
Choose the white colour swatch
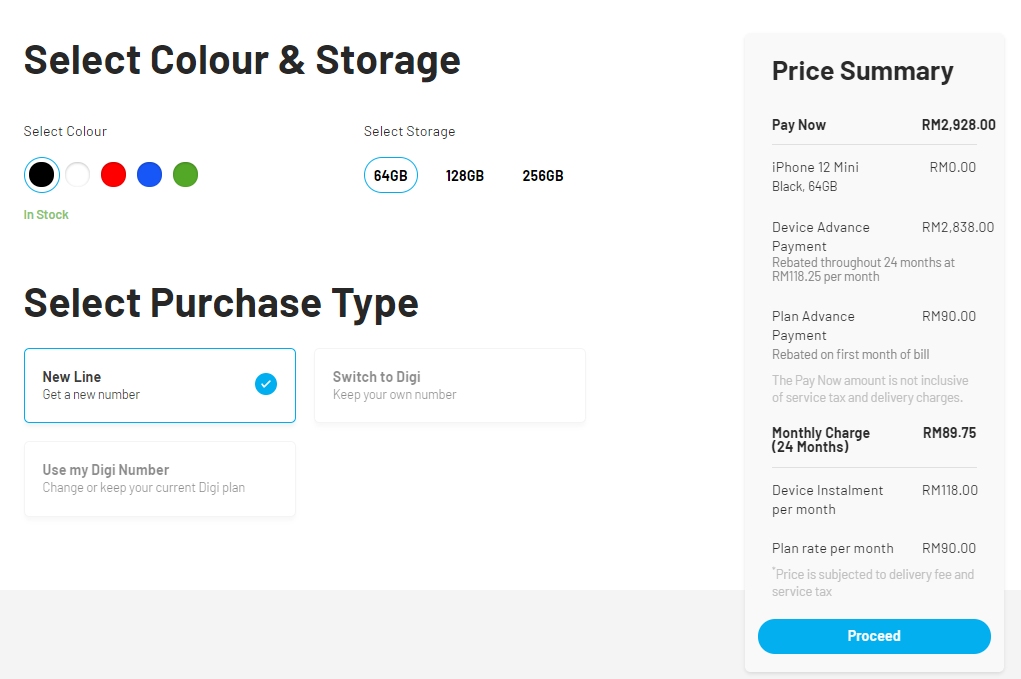[78, 175]
